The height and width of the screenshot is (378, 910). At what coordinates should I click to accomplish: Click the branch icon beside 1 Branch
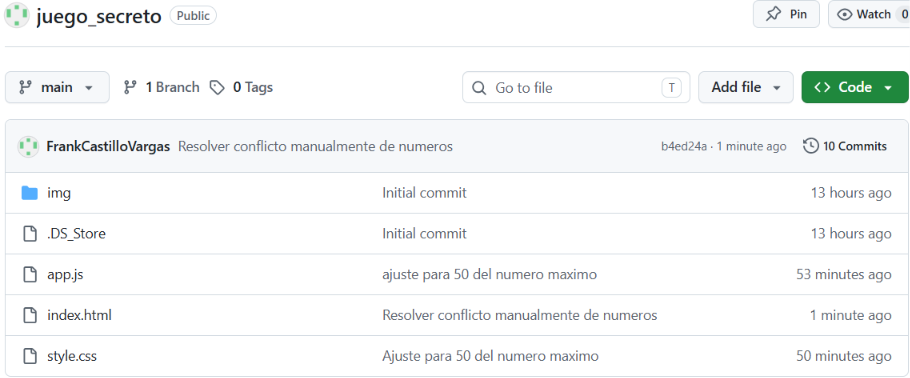click(x=130, y=87)
